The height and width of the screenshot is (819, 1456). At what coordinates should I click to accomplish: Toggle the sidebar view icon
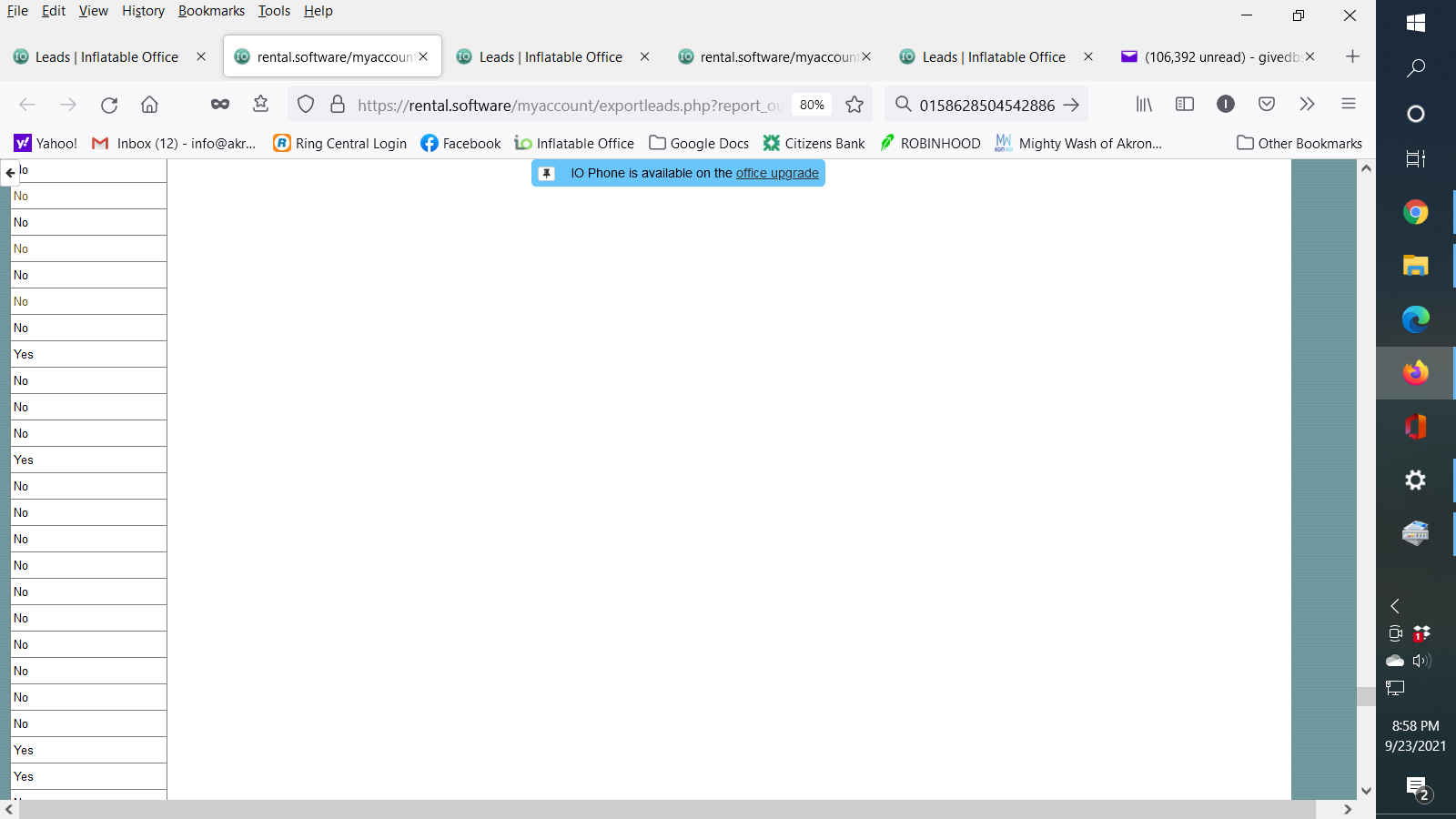point(1184,105)
